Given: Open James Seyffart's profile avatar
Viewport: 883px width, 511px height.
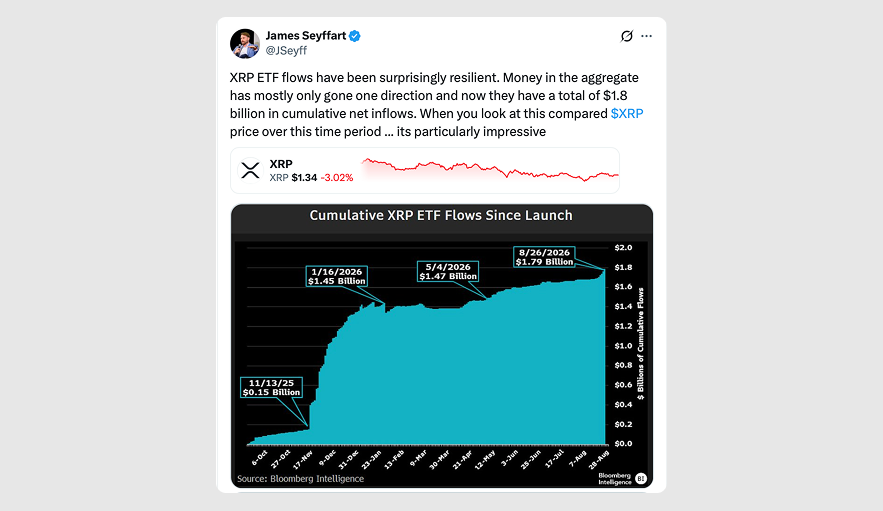Looking at the screenshot, I should click(244, 43).
